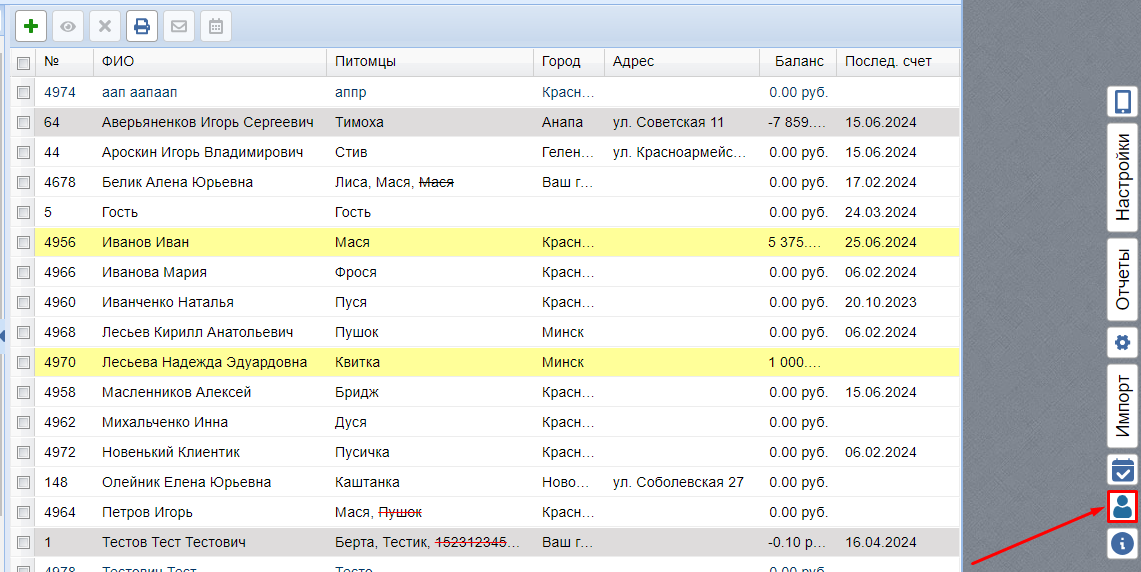The height and width of the screenshot is (572, 1141).
Task: Click the calendar icon in top toolbar
Action: [215, 26]
